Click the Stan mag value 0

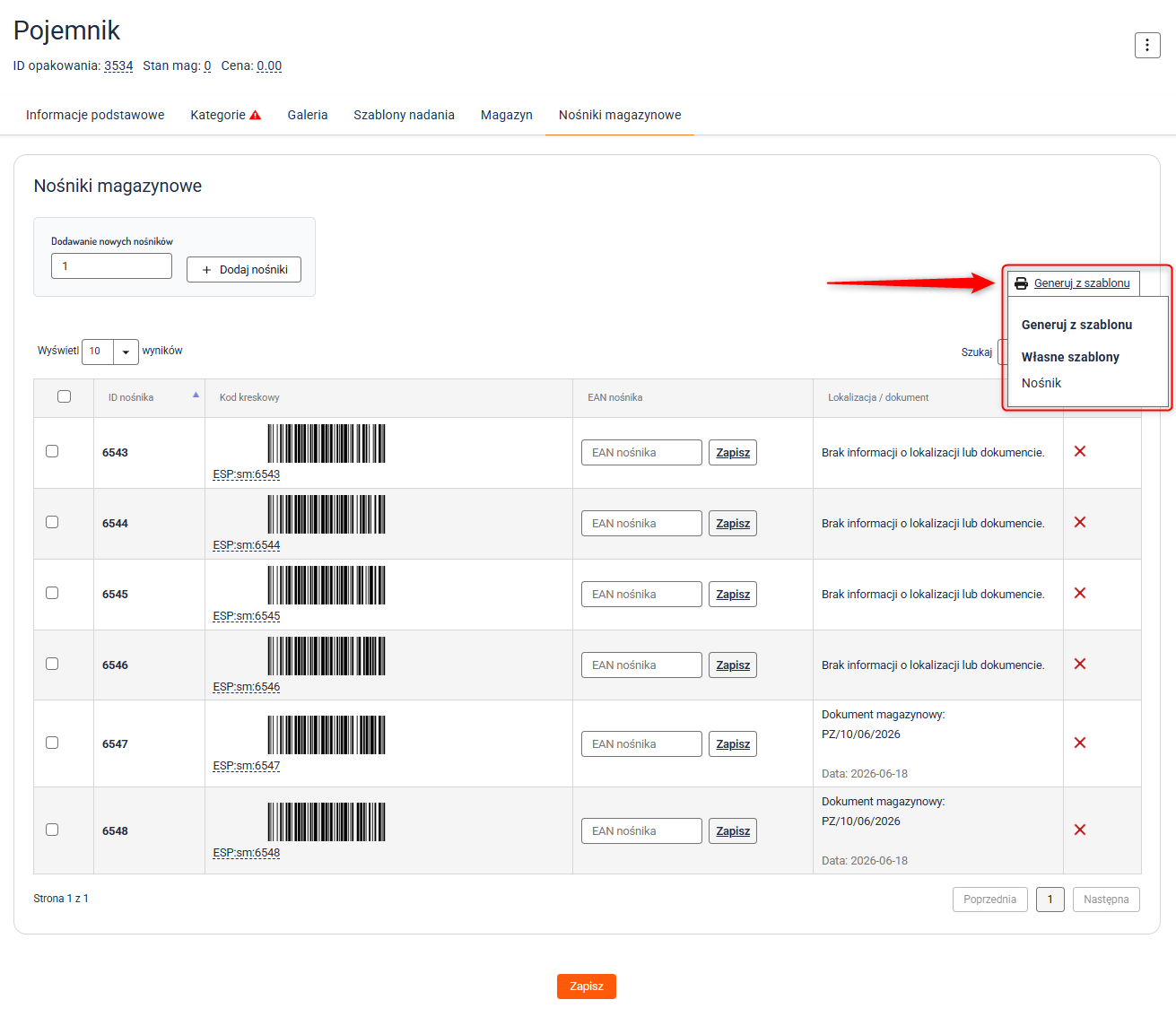pos(207,66)
